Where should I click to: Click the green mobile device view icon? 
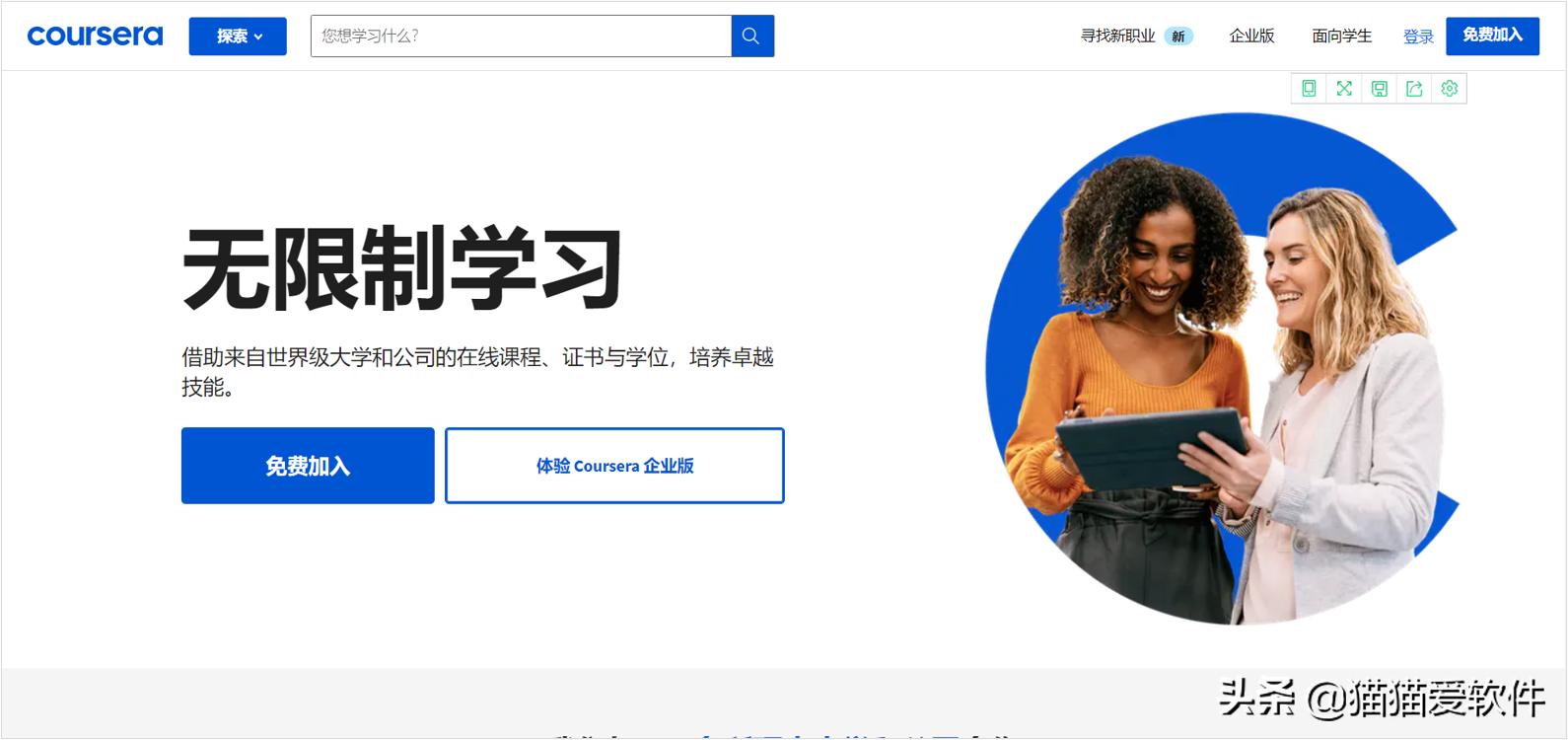click(x=1309, y=89)
